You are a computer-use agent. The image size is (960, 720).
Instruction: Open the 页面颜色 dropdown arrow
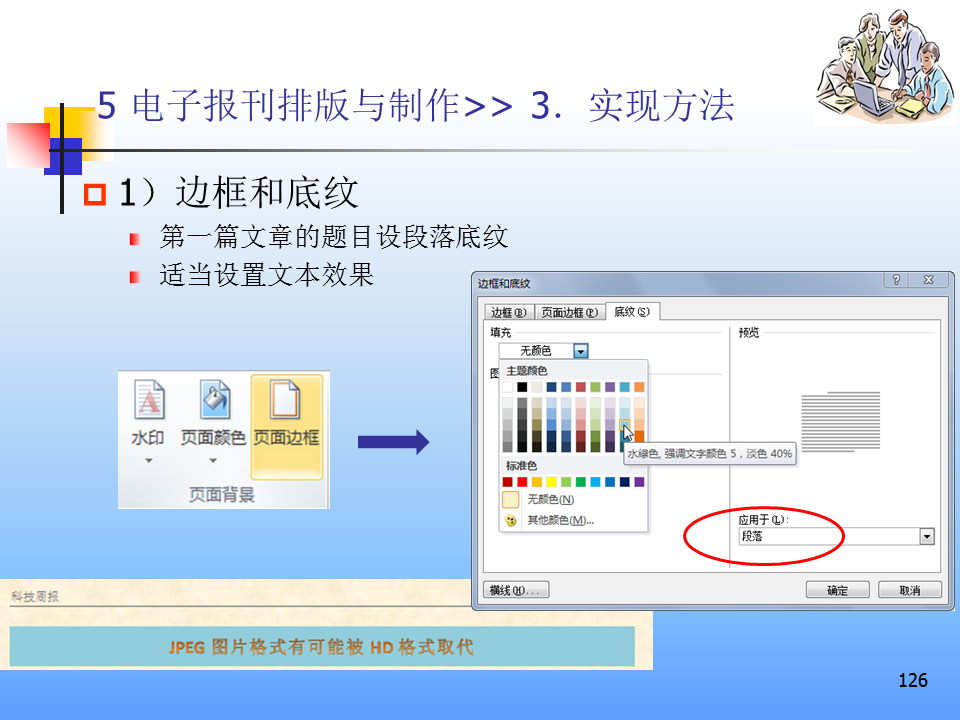click(213, 460)
